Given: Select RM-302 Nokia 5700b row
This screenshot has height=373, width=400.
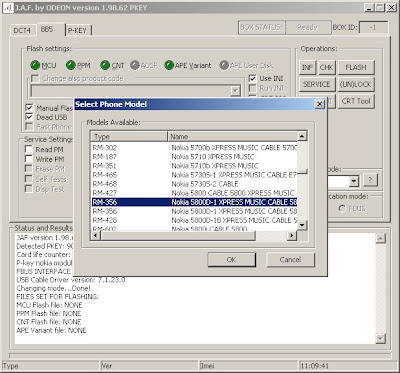Looking at the screenshot, I should pyautogui.click(x=194, y=147).
